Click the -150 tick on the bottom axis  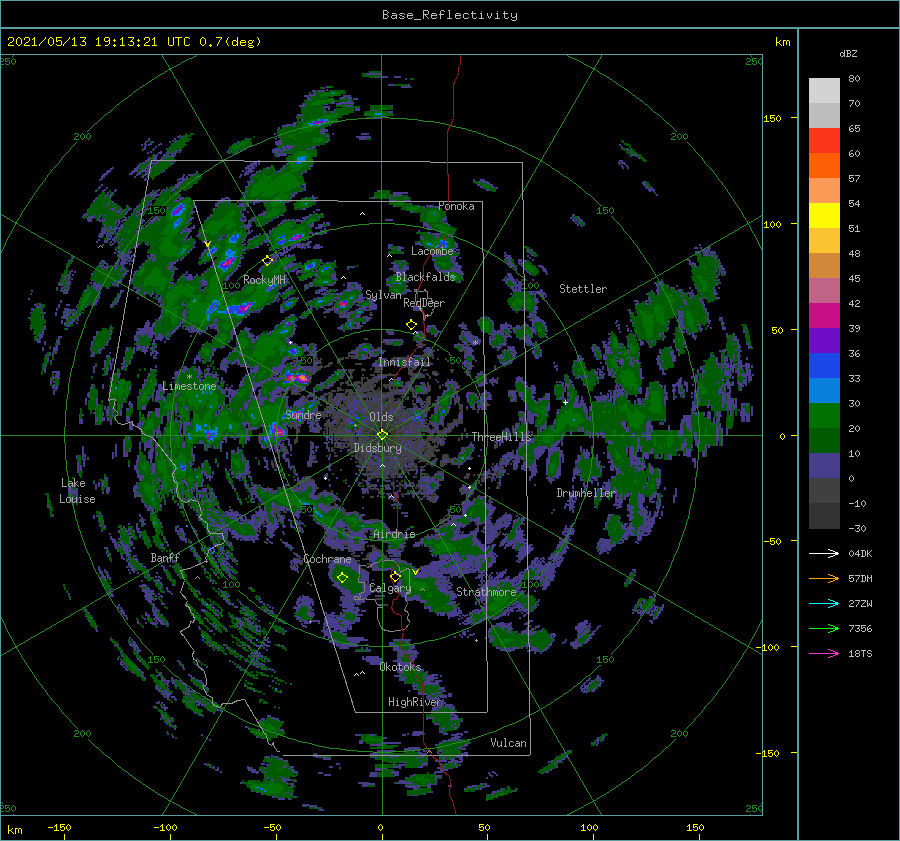59,827
